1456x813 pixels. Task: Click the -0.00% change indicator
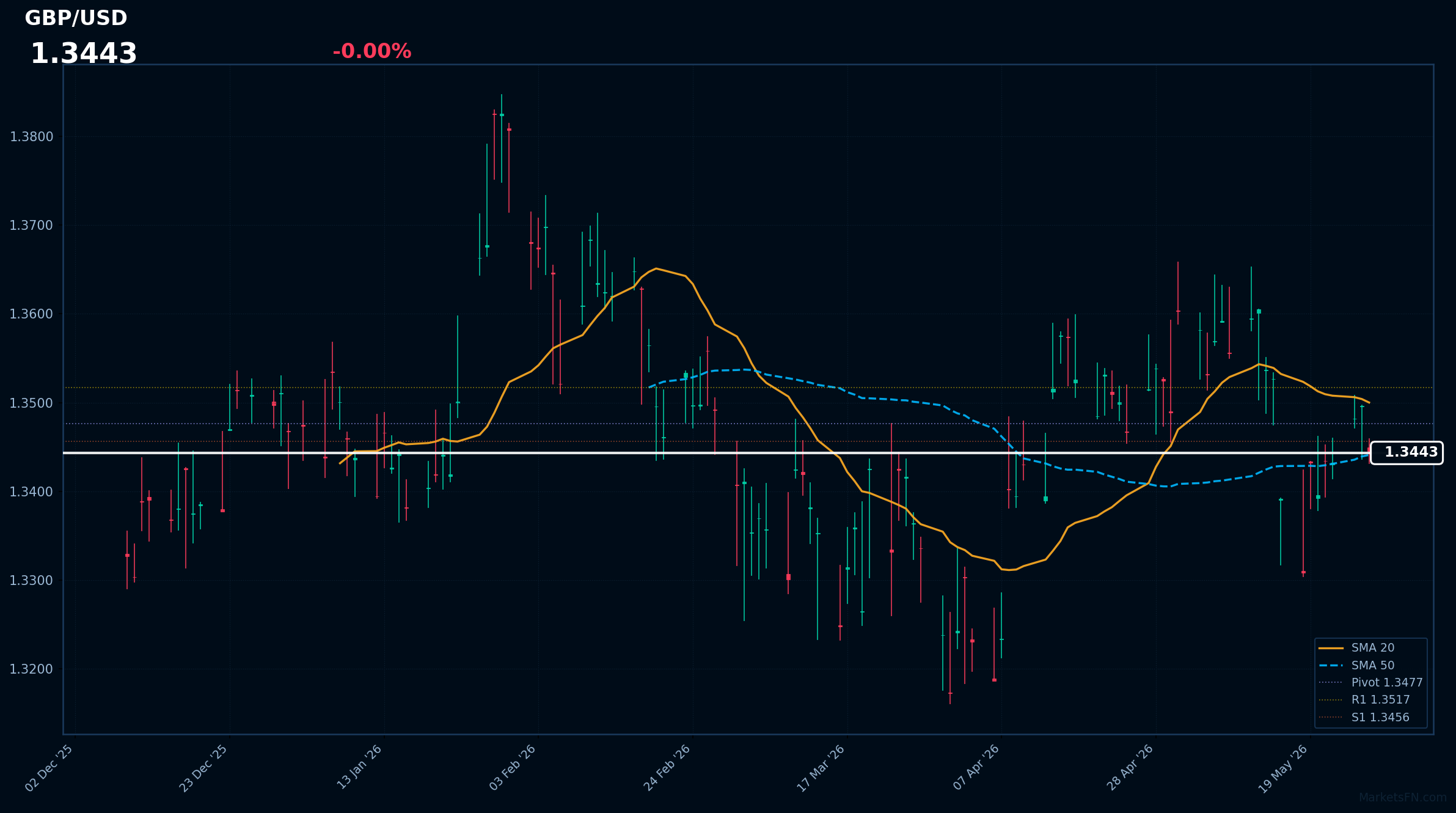(371, 51)
